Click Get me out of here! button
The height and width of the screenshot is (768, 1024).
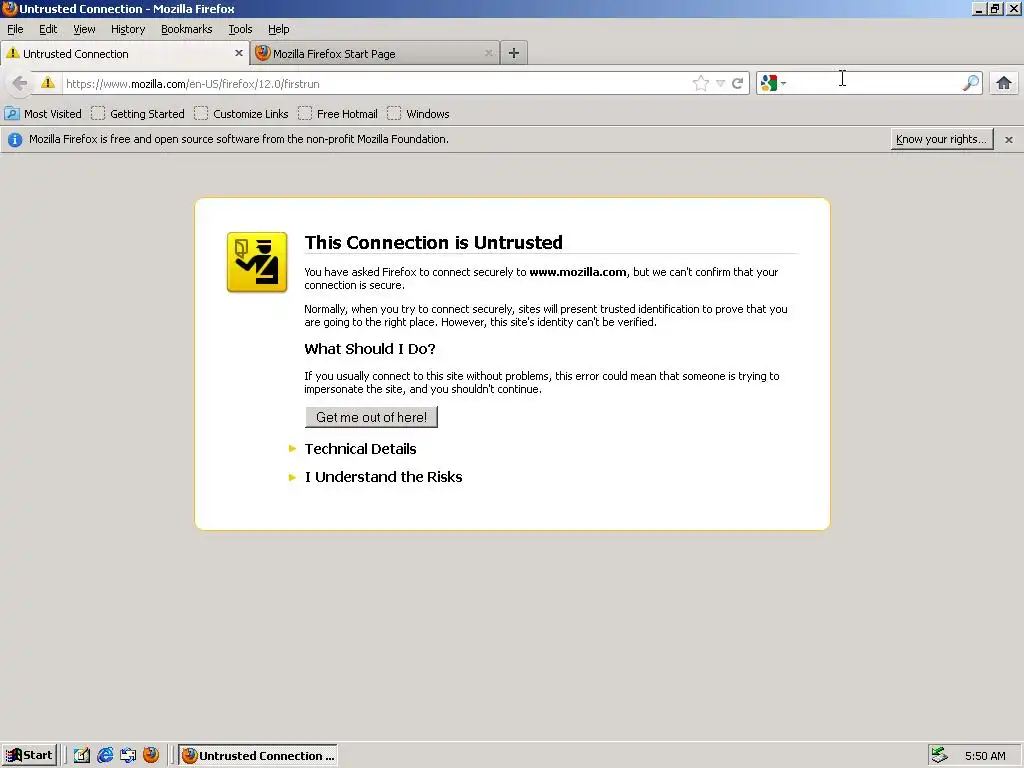tap(372, 417)
